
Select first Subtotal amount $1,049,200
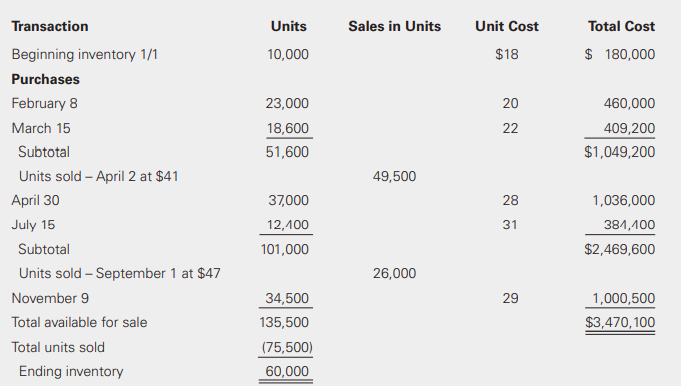point(620,152)
